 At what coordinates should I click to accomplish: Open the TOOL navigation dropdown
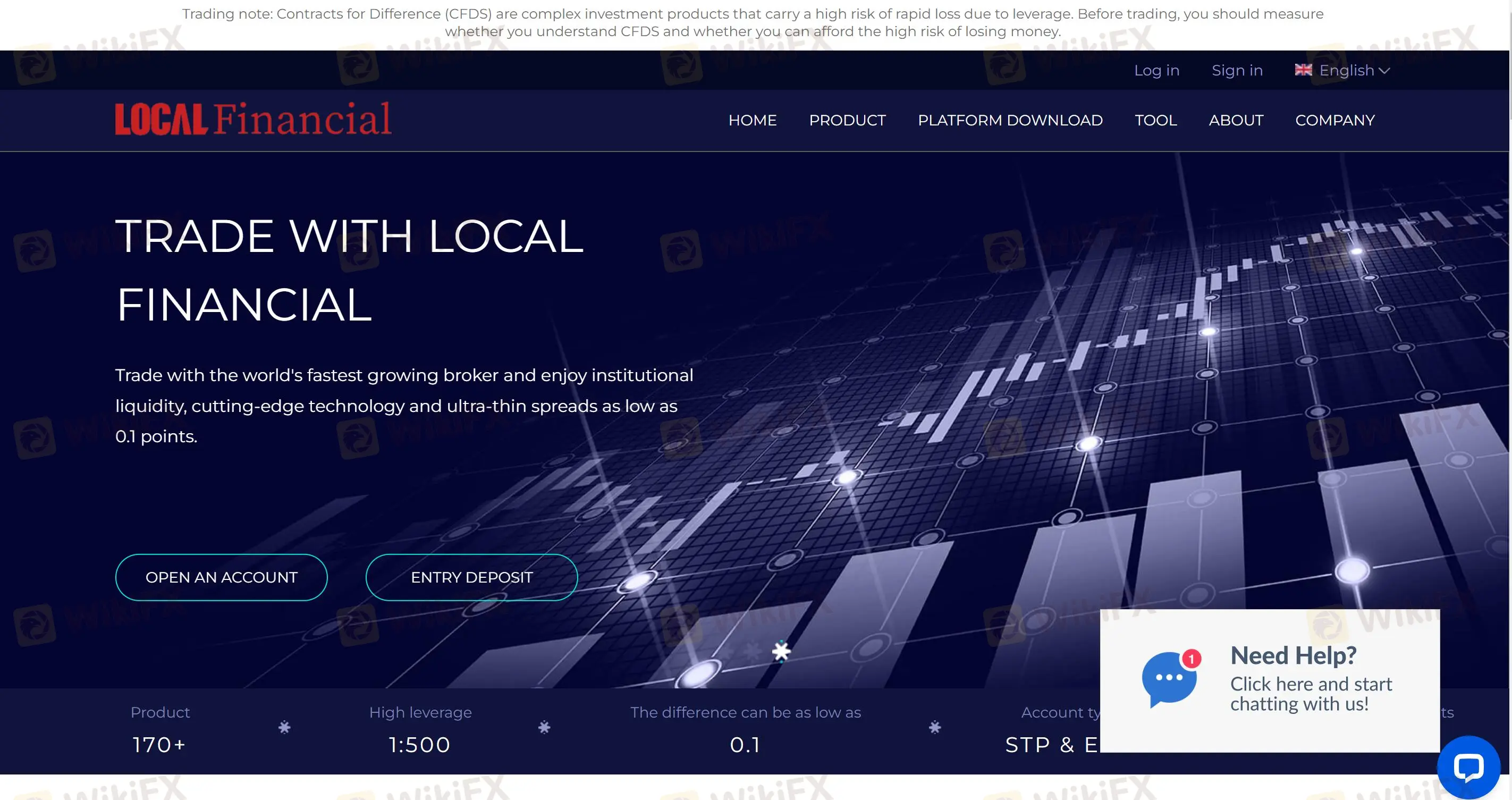1155,120
